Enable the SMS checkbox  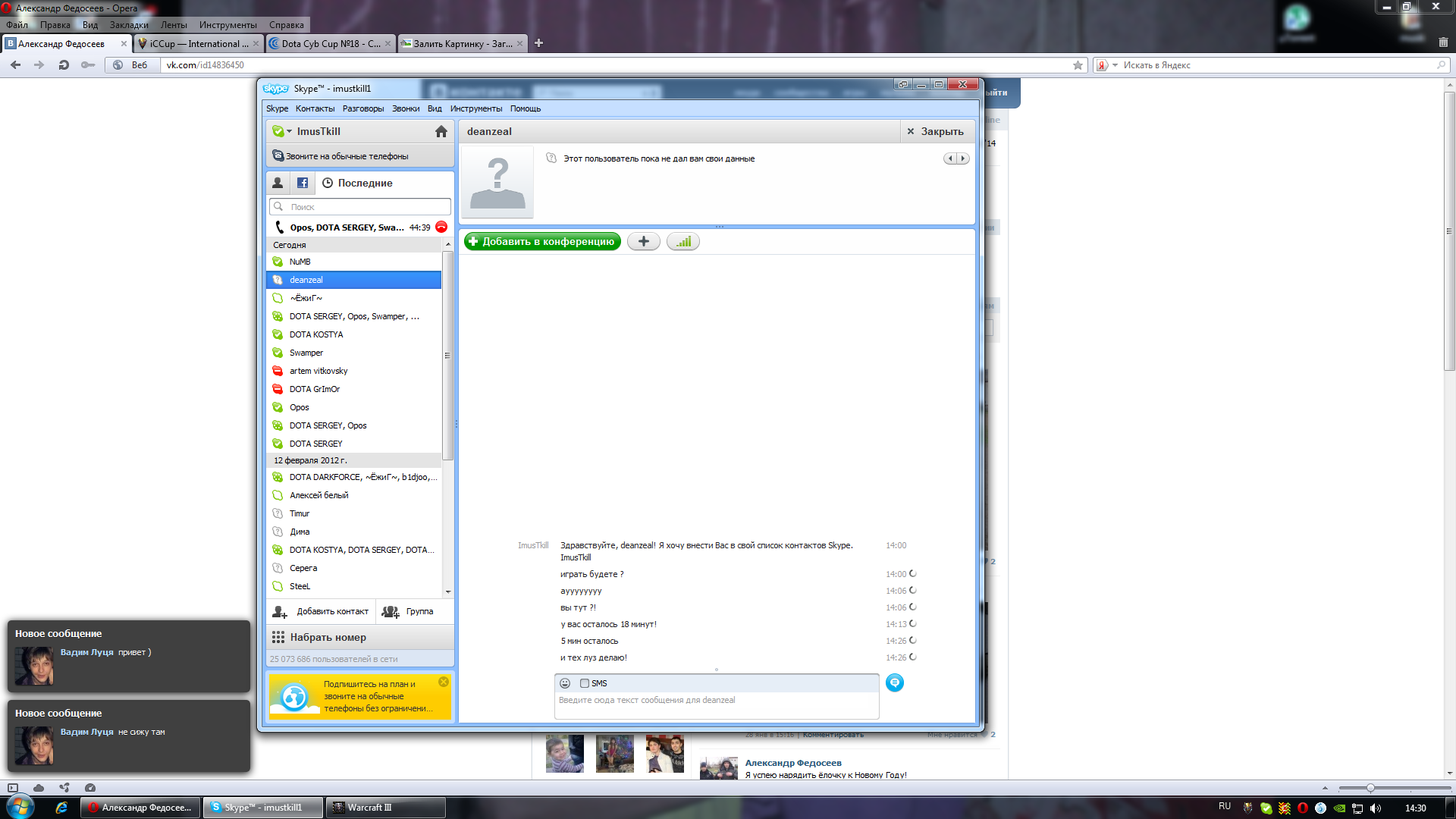[x=585, y=683]
